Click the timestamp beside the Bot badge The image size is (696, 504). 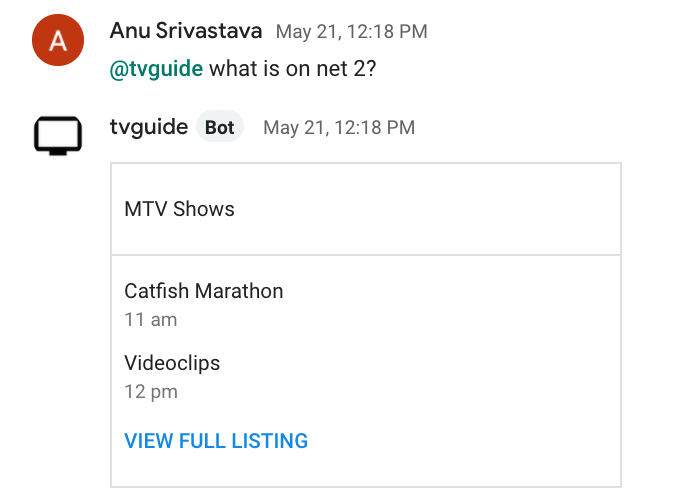click(338, 128)
